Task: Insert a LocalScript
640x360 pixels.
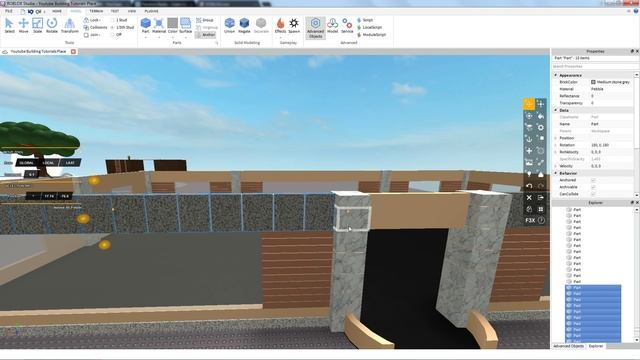Action: (x=369, y=27)
